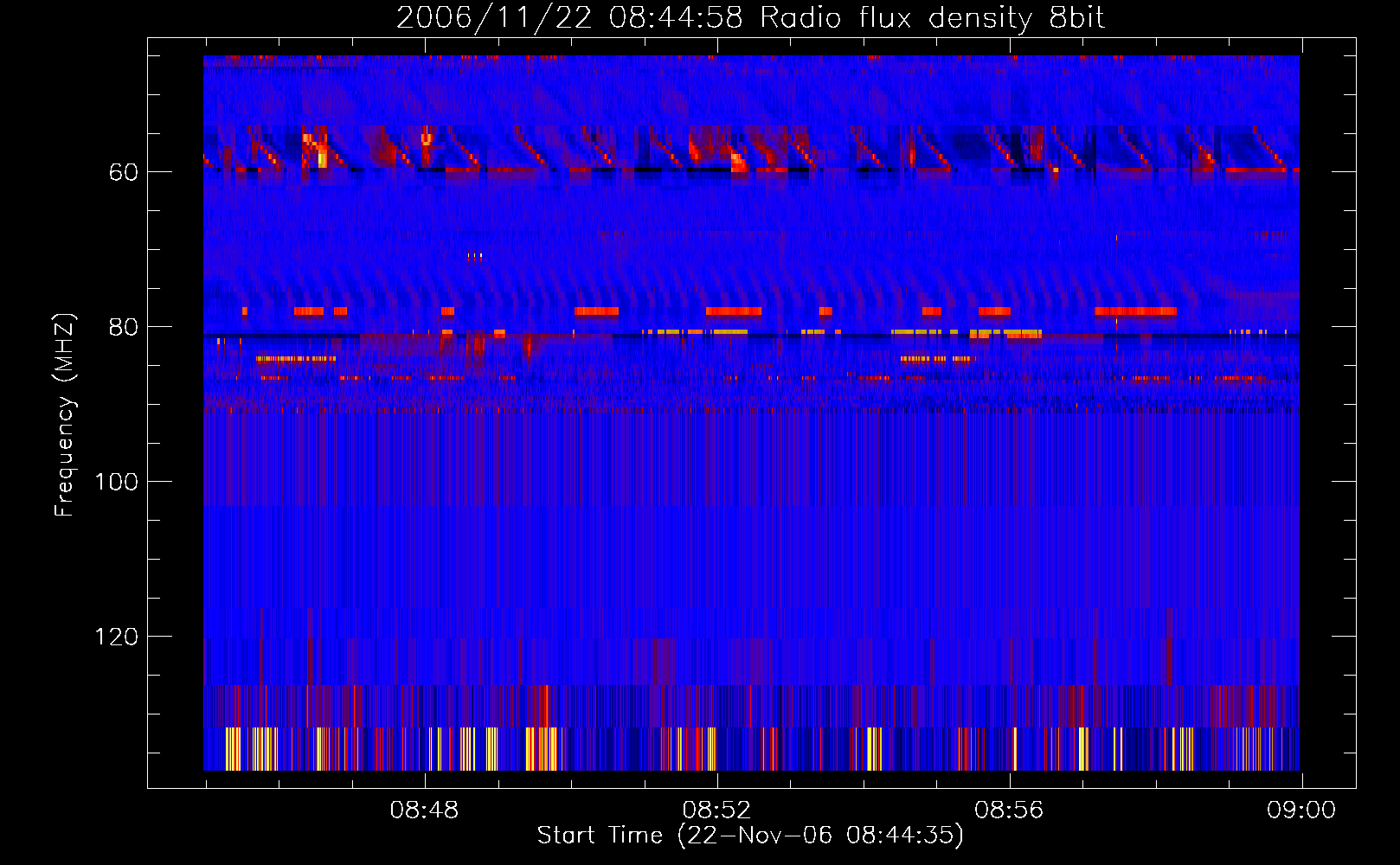The width and height of the screenshot is (1400, 865).
Task: Click the 09:00 time tick label
Action: pos(1301,811)
